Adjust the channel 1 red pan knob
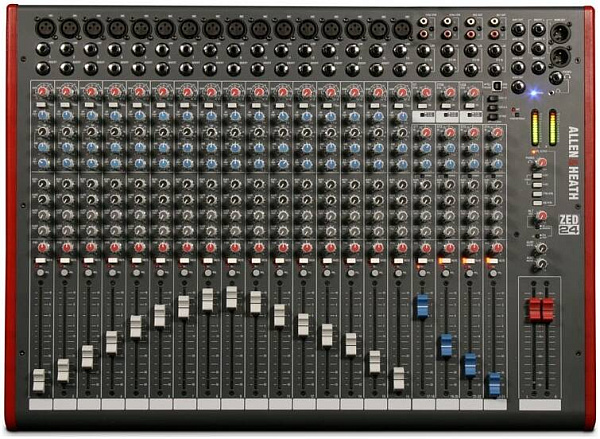 [43, 247]
